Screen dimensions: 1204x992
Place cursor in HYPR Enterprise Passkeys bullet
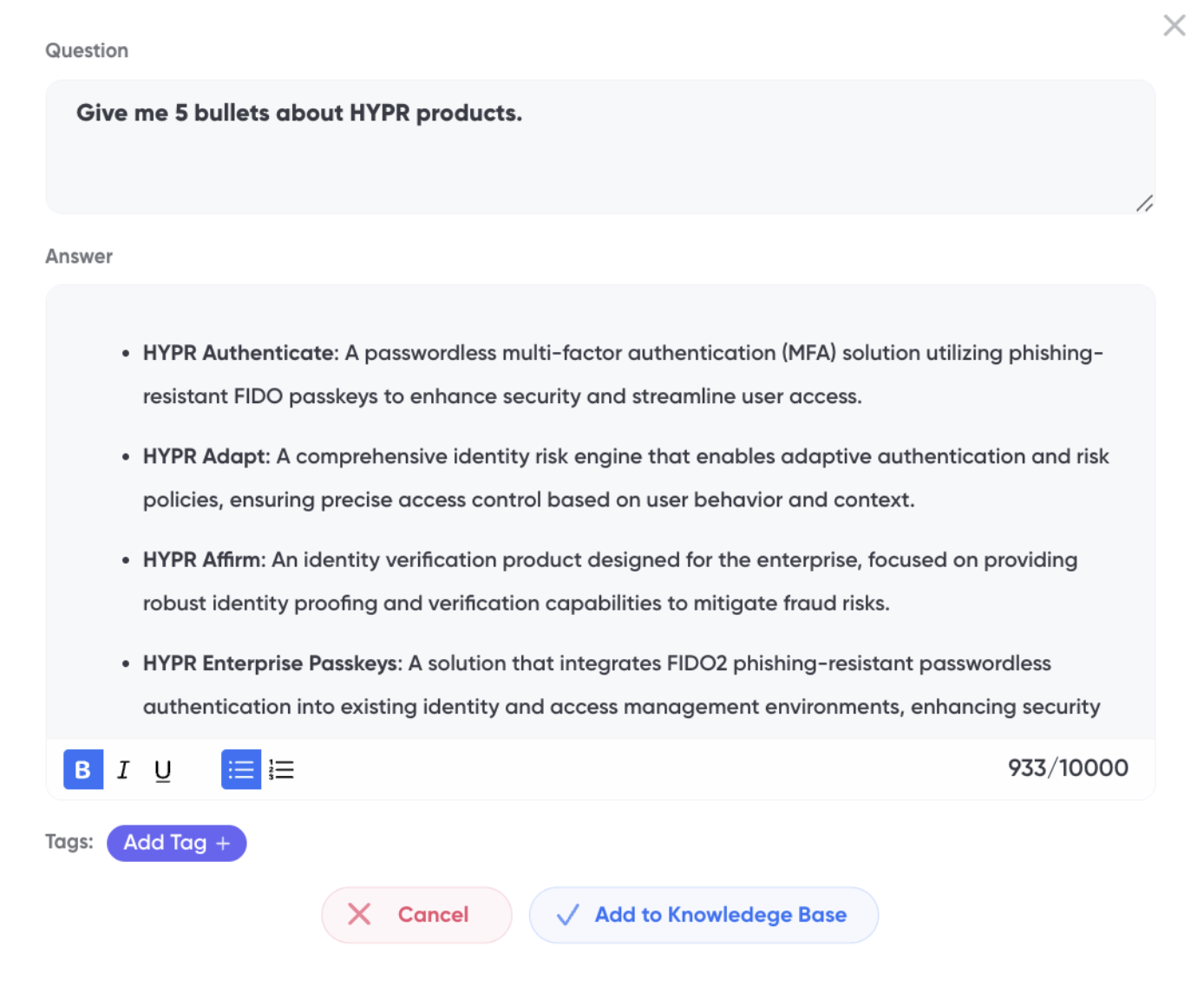(621, 684)
